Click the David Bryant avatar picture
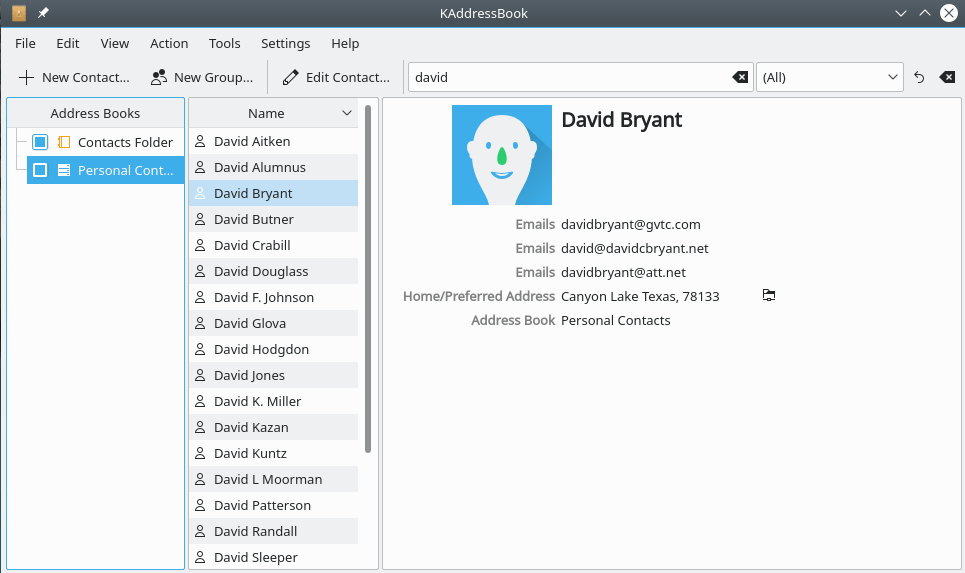965x573 pixels. pos(502,154)
